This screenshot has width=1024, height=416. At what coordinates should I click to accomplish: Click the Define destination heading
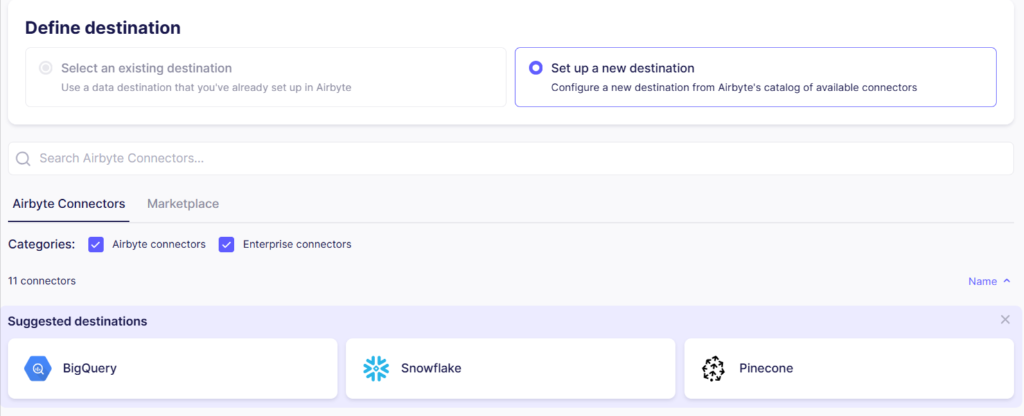[103, 28]
